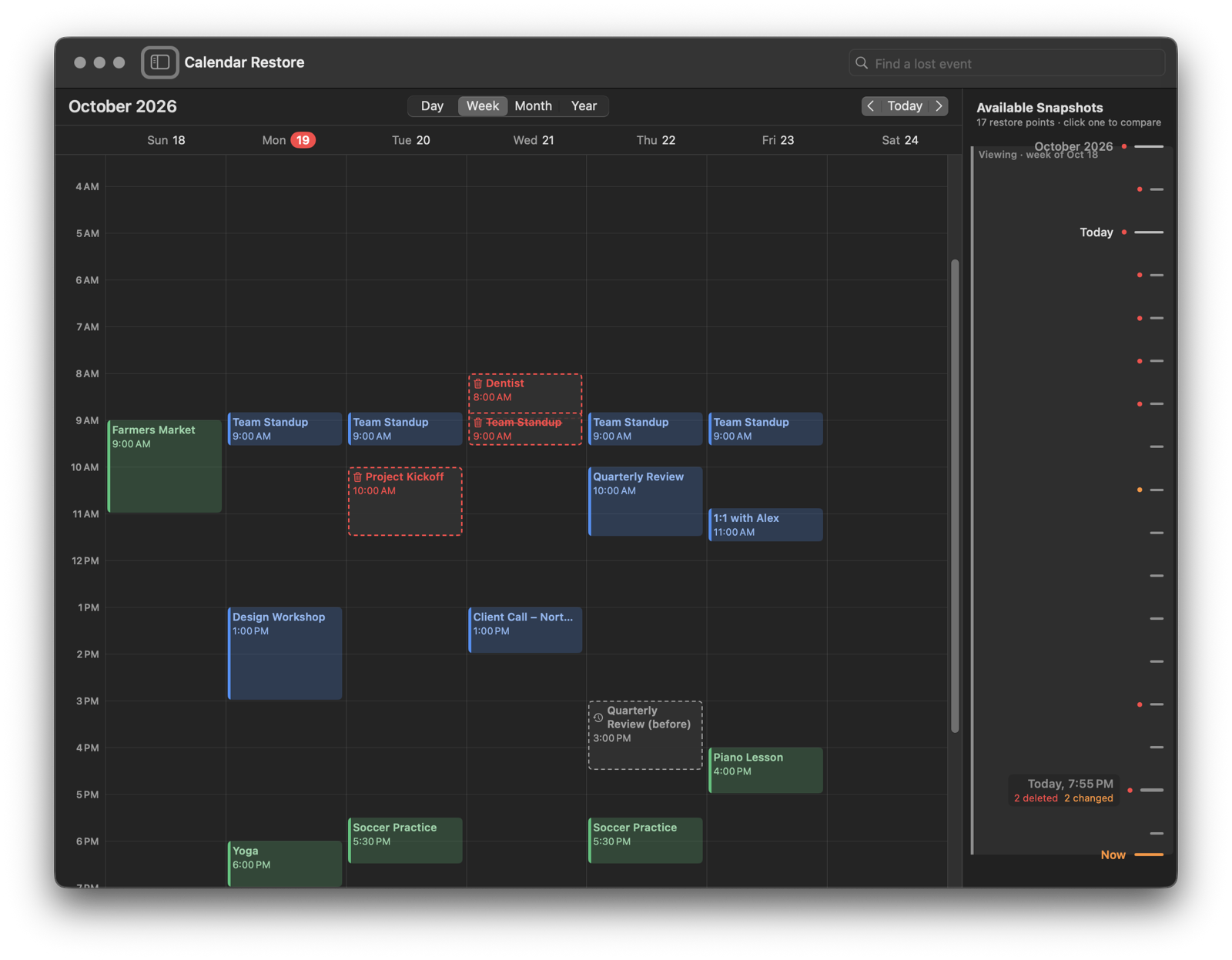Screen dimensions: 1232x960
Task: Click trash icon on deleted Team Standup
Action: pos(478,423)
